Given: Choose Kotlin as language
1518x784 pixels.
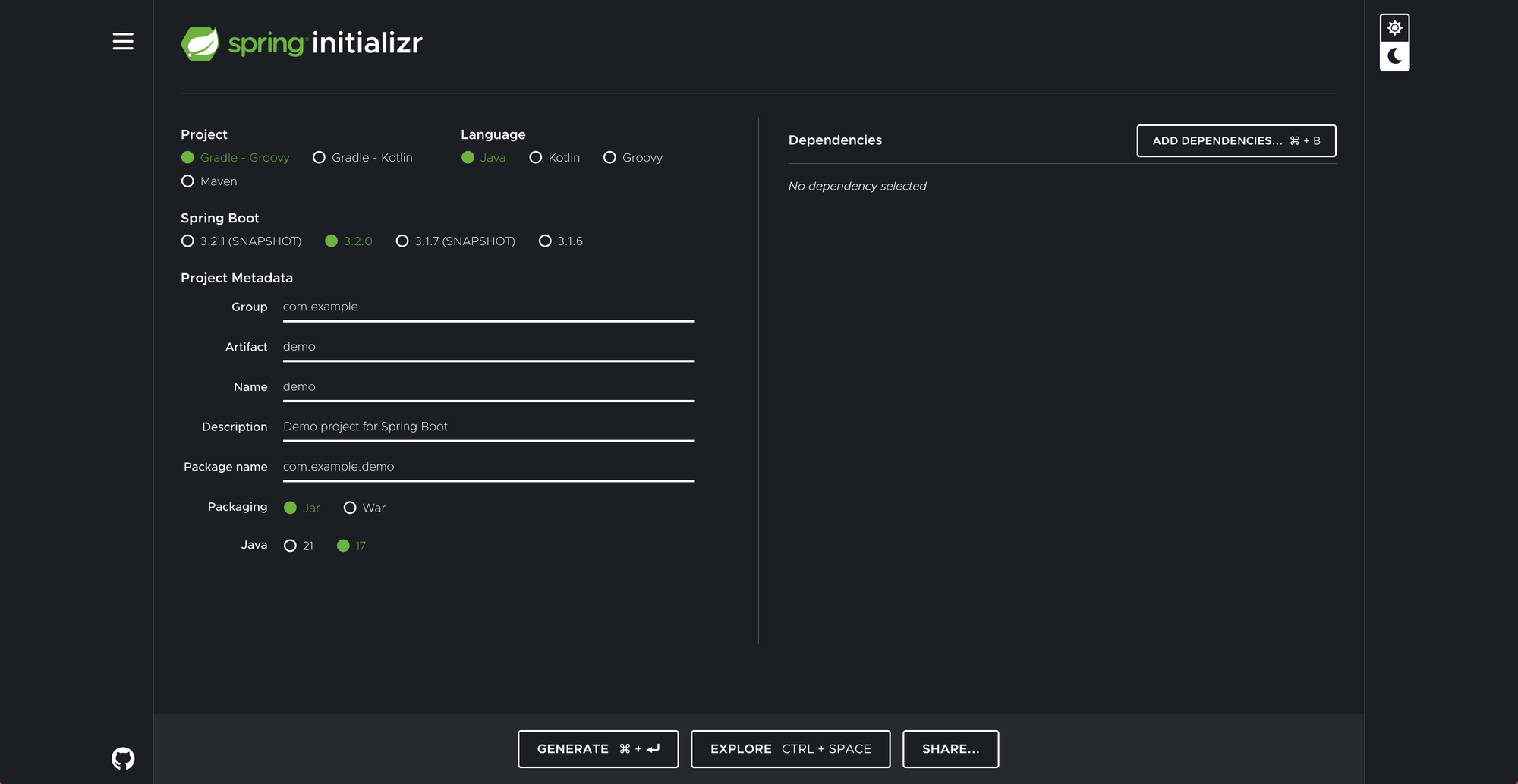Looking at the screenshot, I should tap(536, 158).
